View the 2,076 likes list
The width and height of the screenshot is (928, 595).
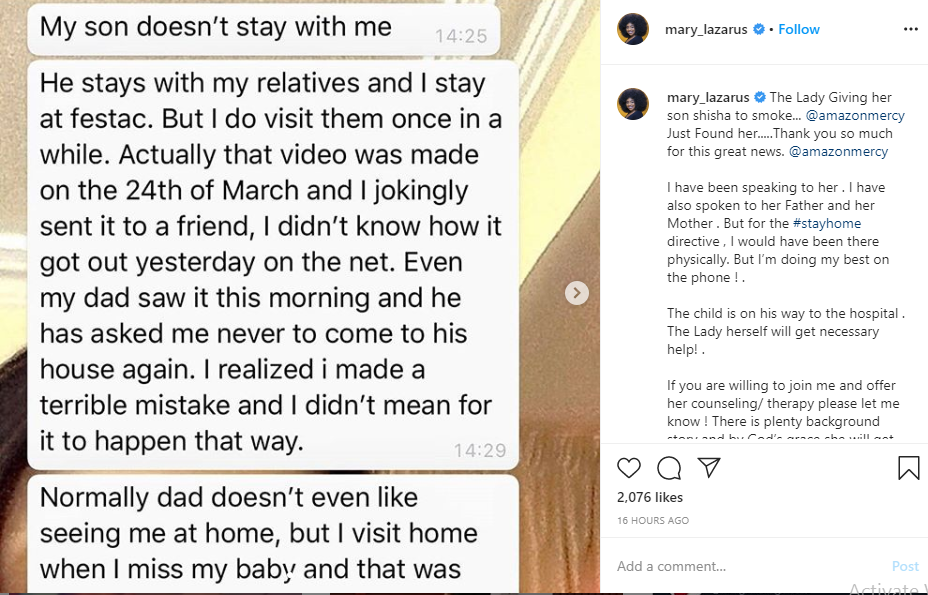click(650, 497)
